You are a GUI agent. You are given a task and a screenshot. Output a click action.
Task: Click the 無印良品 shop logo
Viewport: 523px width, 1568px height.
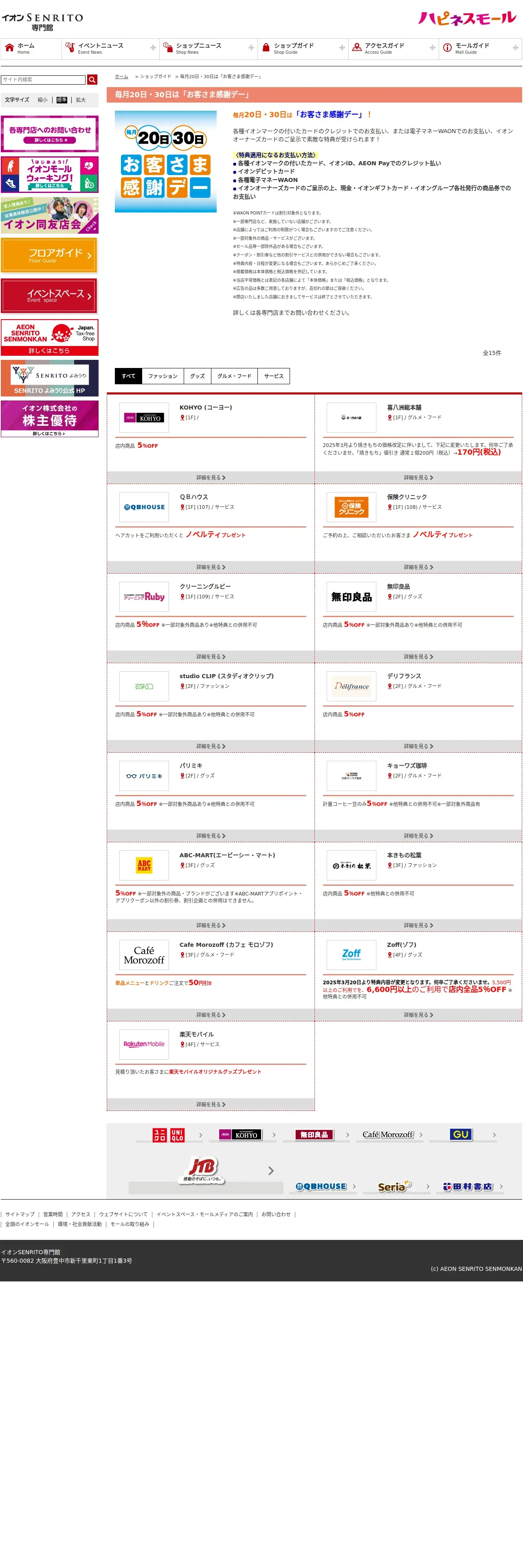[351, 596]
